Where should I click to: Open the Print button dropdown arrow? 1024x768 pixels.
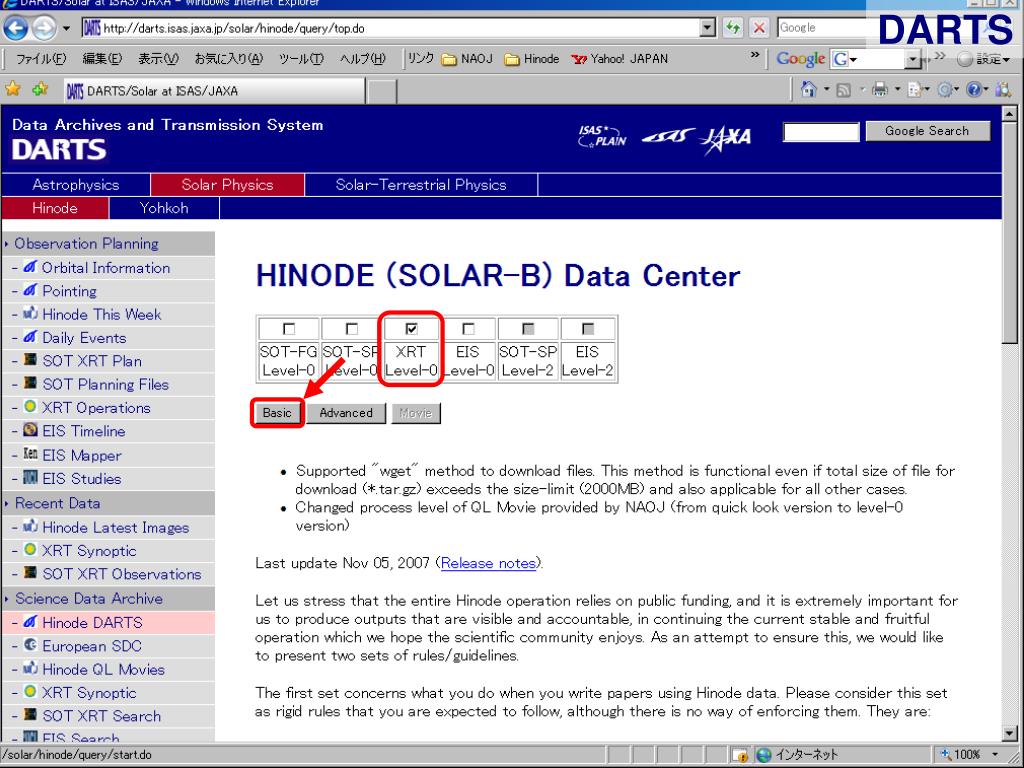click(x=897, y=89)
